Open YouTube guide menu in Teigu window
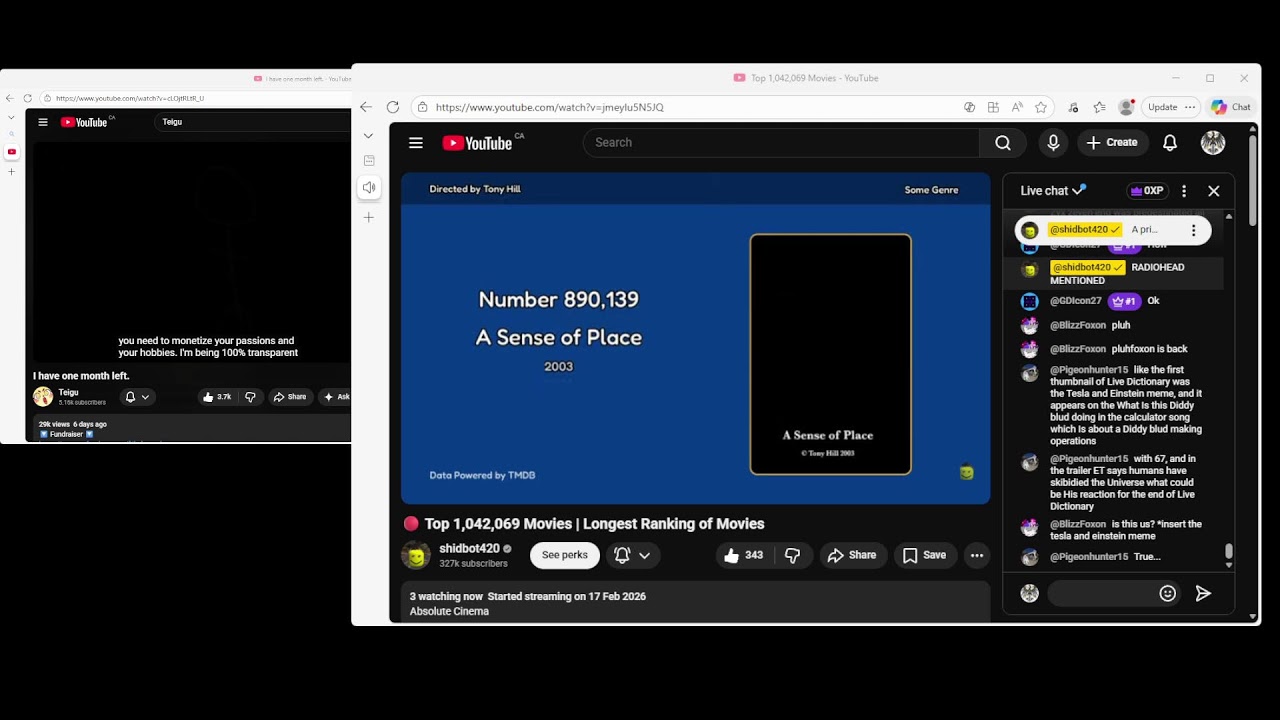This screenshot has height=720, width=1280. [x=43, y=122]
